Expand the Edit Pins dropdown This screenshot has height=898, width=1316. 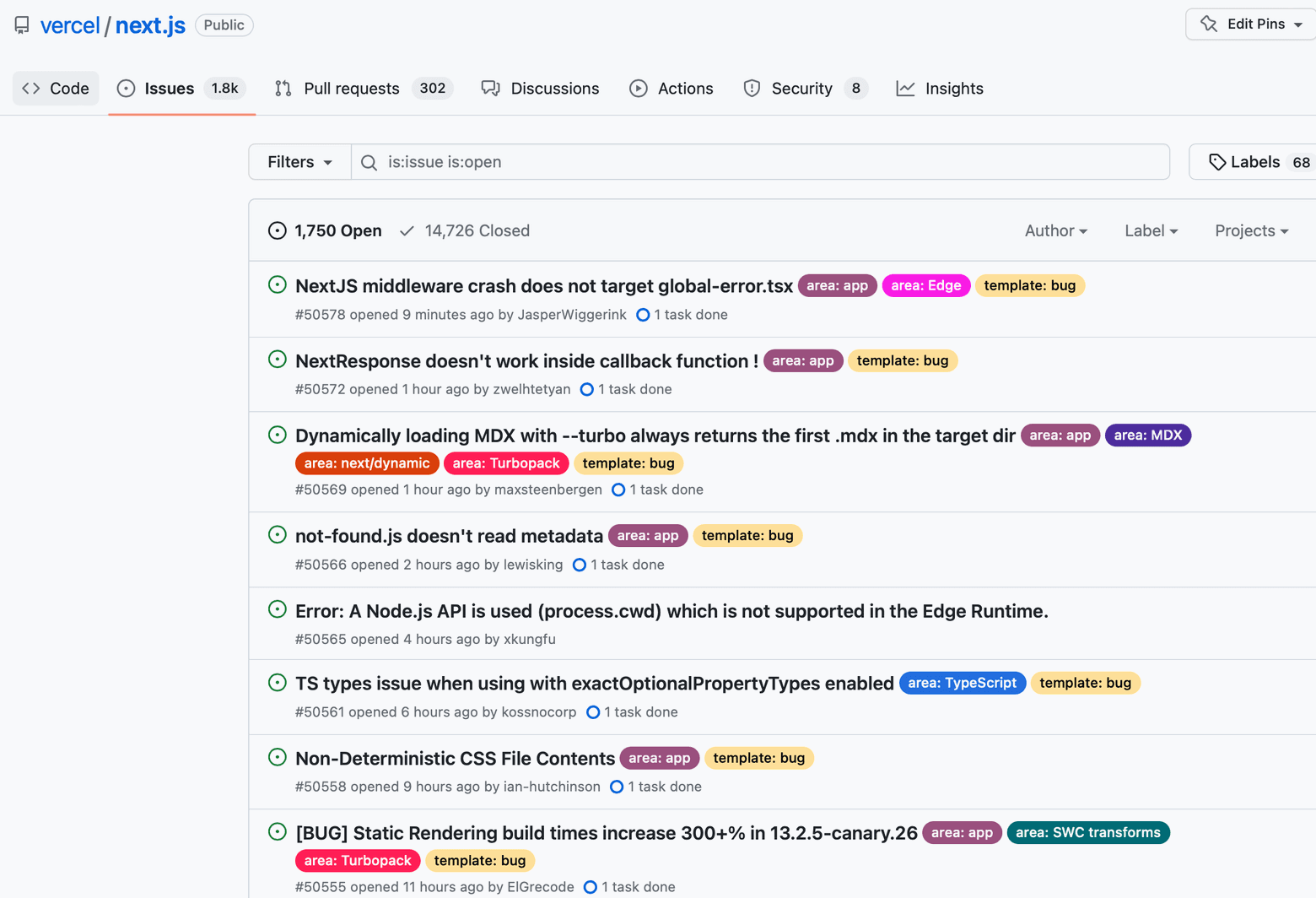[1252, 24]
